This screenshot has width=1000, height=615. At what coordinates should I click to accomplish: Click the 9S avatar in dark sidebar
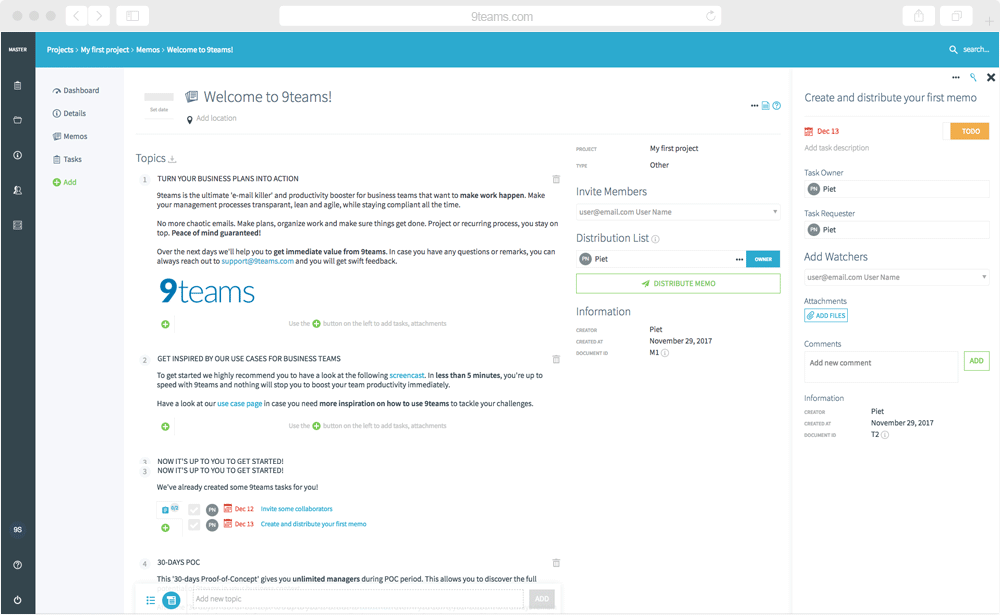(x=18, y=530)
